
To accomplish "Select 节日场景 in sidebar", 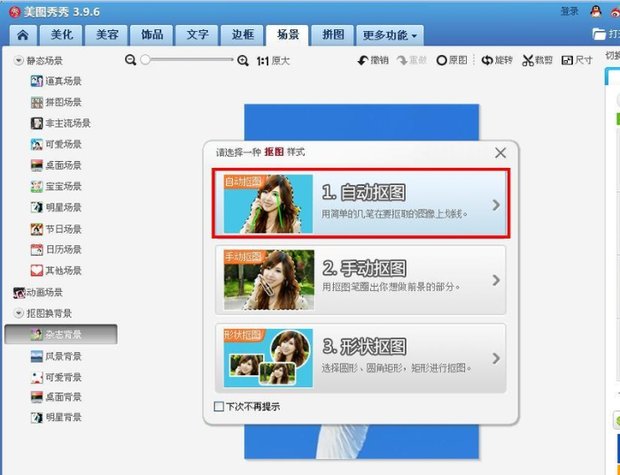I will click(x=56, y=229).
